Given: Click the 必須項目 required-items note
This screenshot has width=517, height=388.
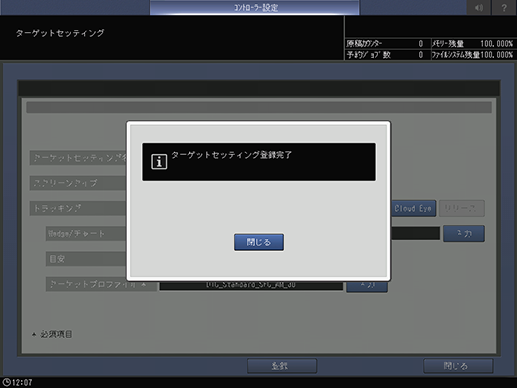Looking at the screenshot, I should coord(52,334).
